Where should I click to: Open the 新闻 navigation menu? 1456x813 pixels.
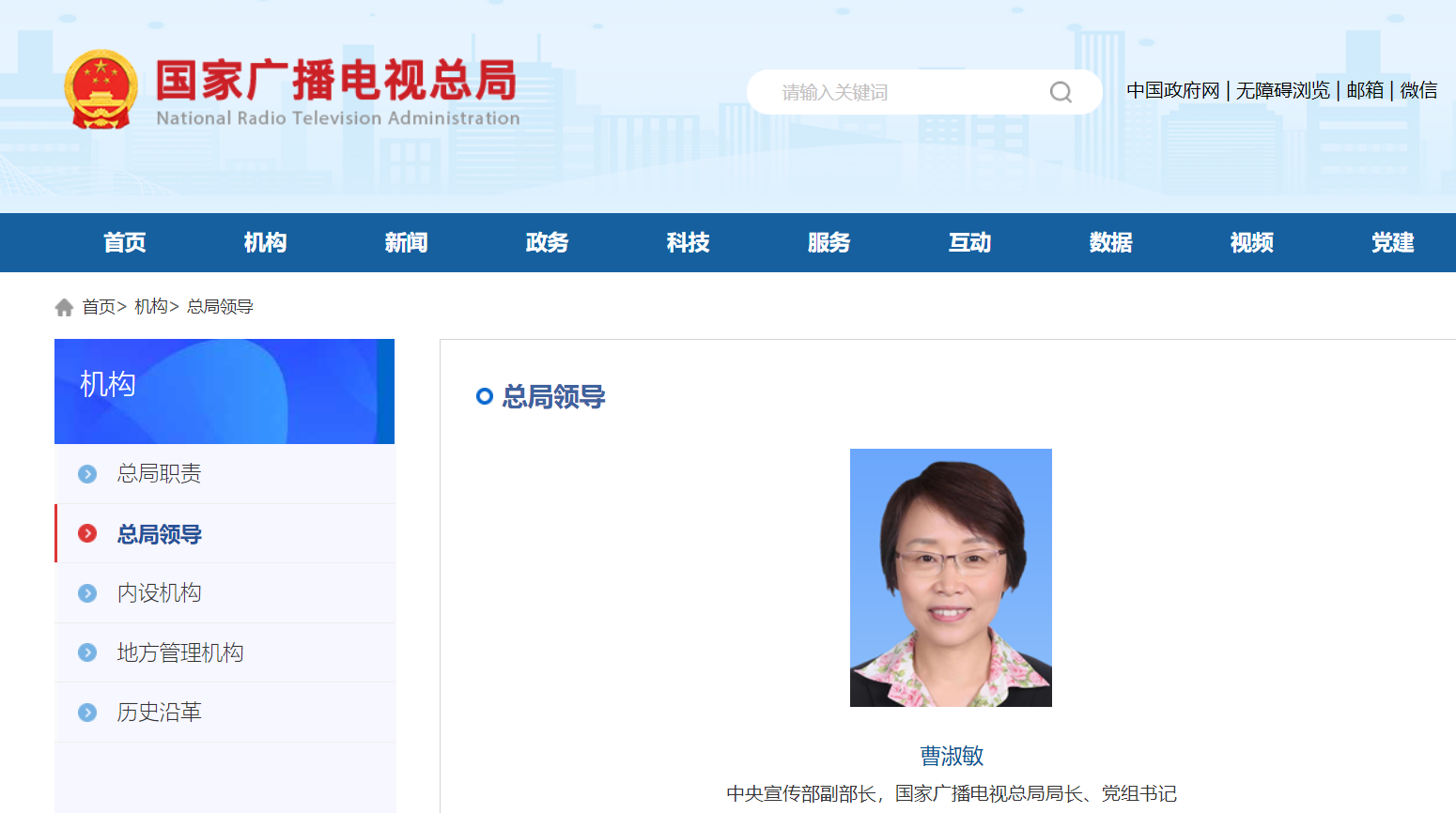406,243
